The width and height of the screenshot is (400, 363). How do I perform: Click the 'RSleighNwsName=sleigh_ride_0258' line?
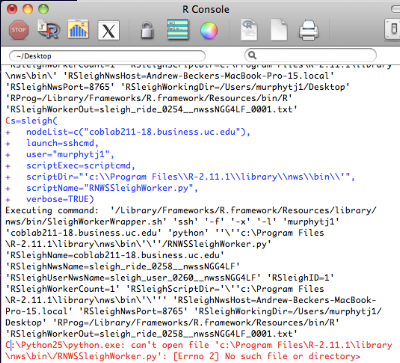click(122, 267)
